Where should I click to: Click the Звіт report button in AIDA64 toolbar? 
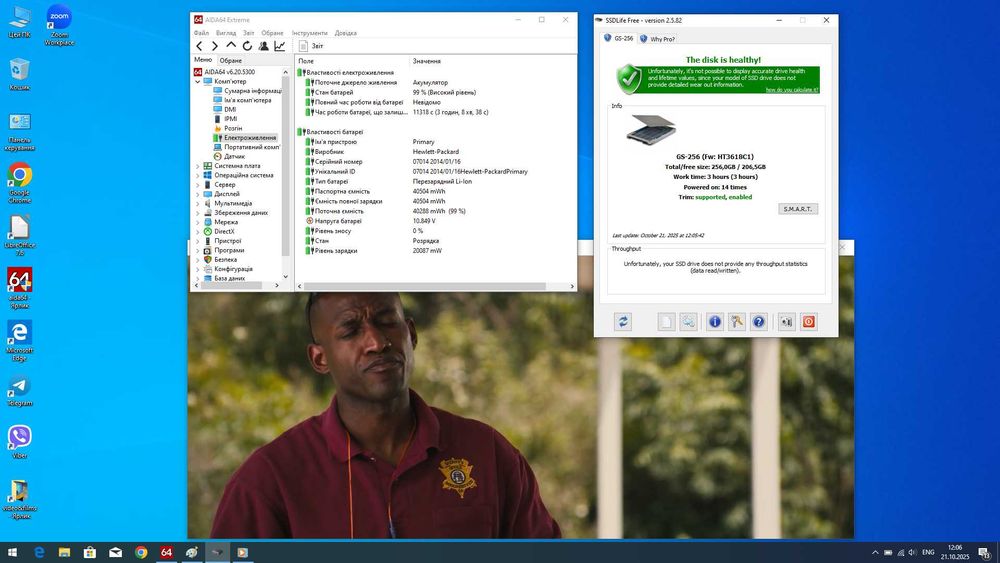tap(311, 46)
